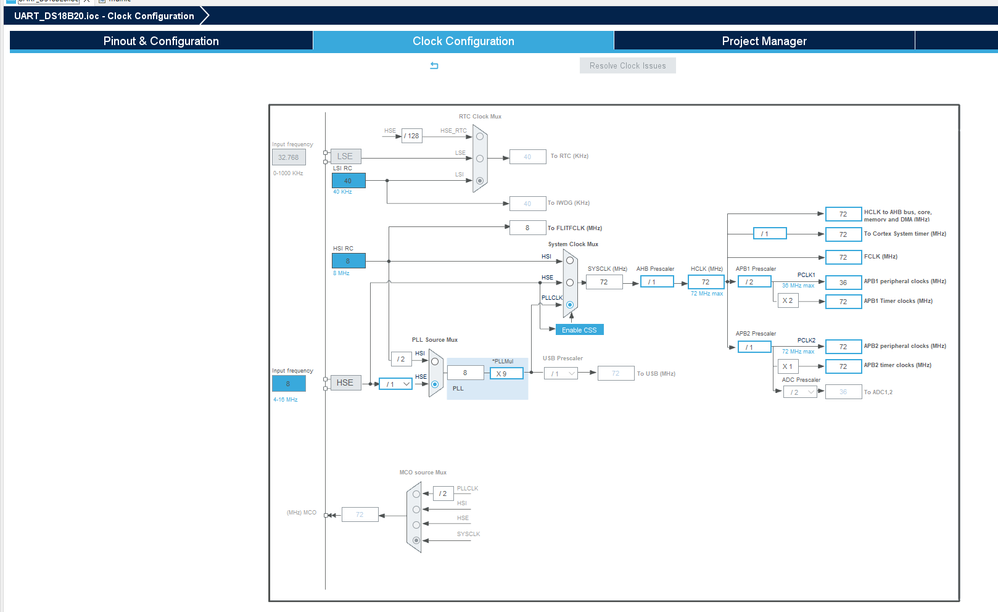Image resolution: width=998 pixels, height=612 pixels.
Task: Click the HCLK (MHz) value field
Action: pyautogui.click(x=706, y=282)
